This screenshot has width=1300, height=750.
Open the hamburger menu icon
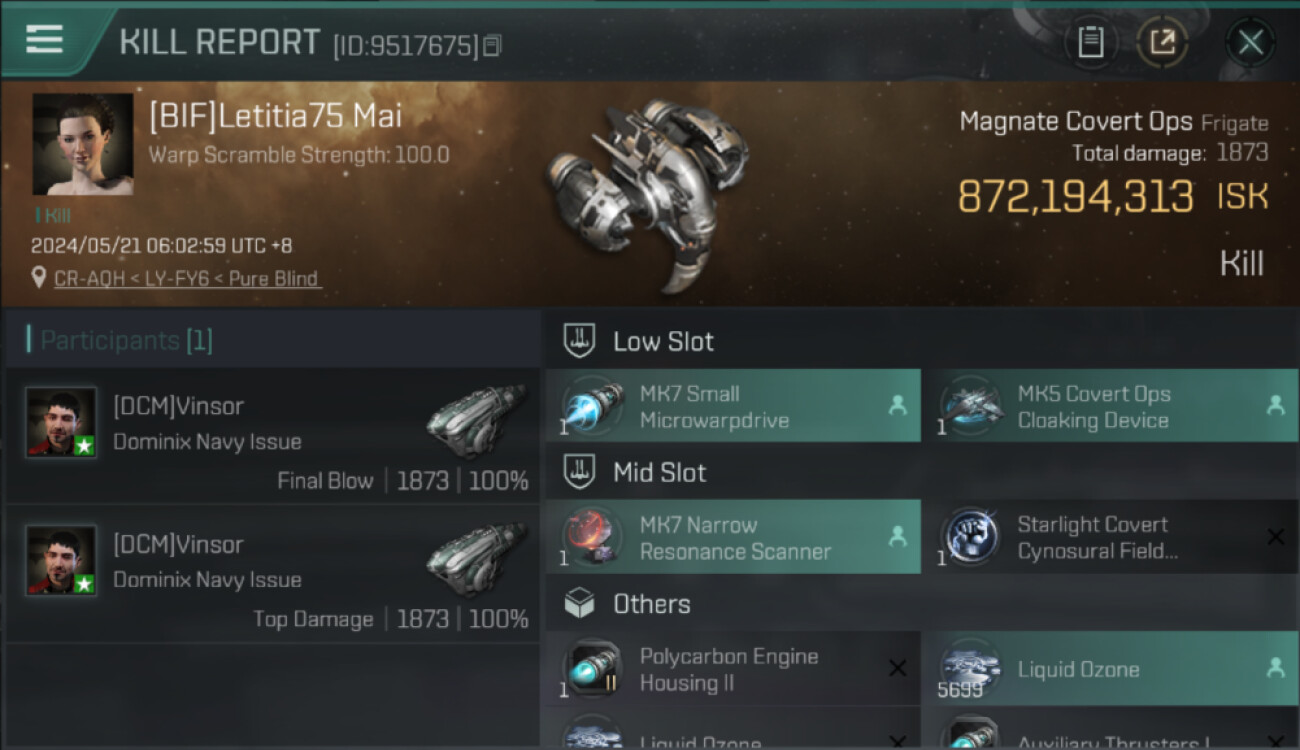[45, 39]
